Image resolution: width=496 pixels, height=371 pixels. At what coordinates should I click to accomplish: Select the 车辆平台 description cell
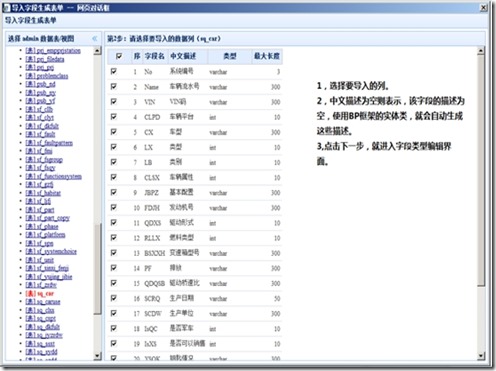click(x=181, y=117)
